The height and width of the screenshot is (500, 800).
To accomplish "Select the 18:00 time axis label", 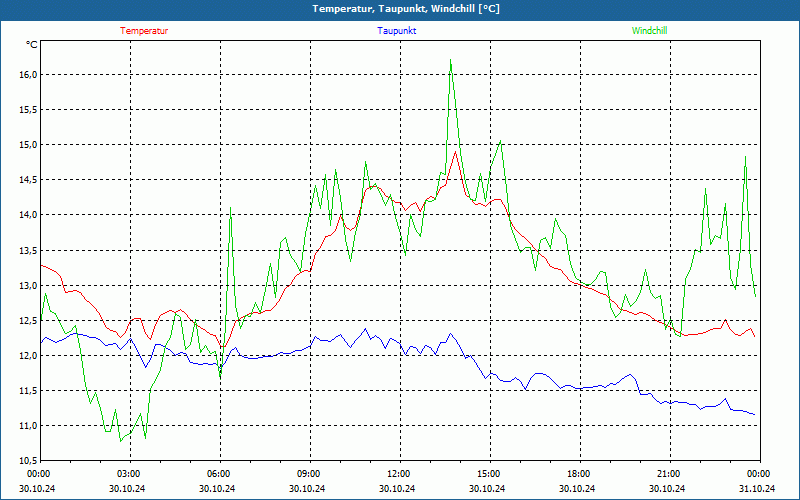I will pyautogui.click(x=579, y=474).
